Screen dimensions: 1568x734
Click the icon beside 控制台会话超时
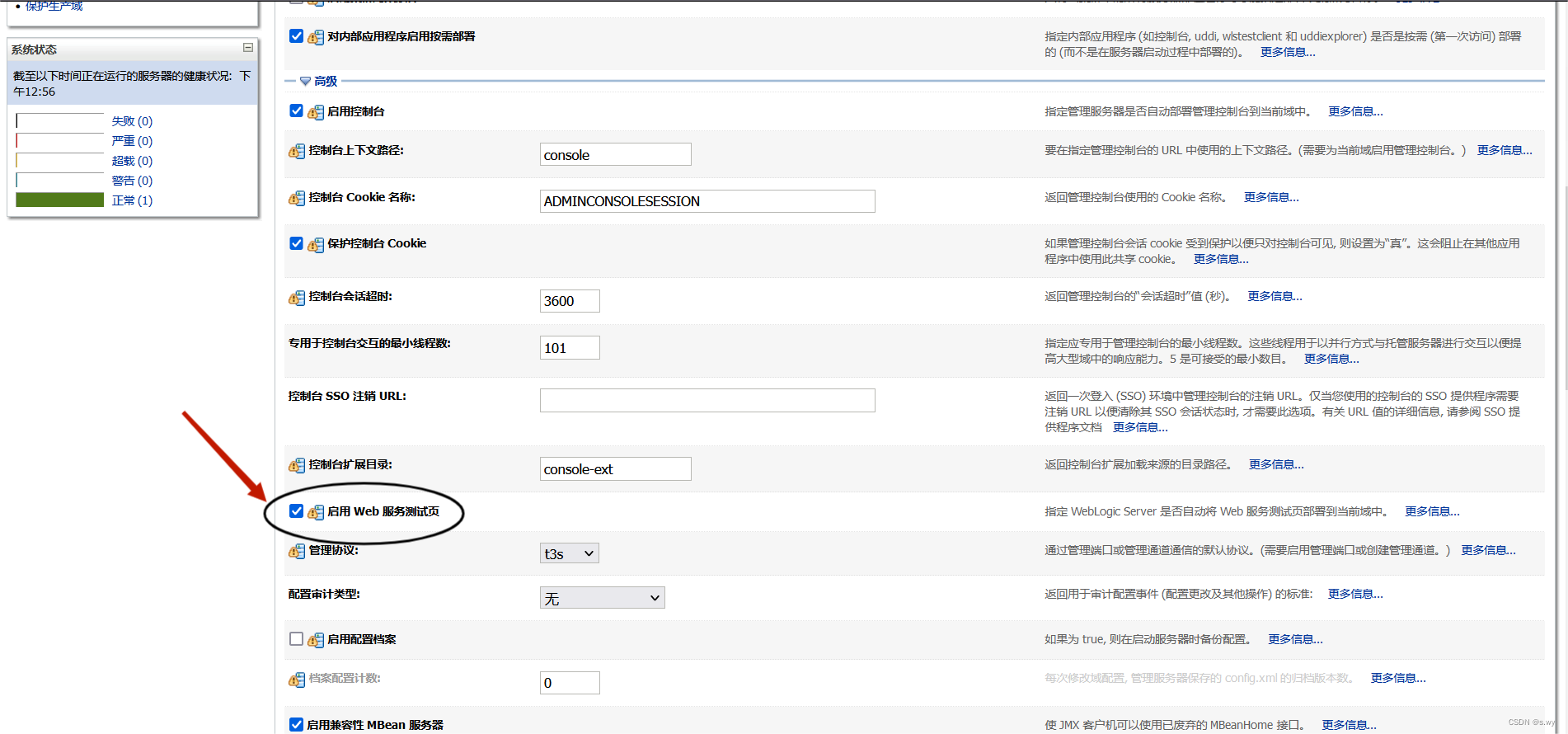297,297
